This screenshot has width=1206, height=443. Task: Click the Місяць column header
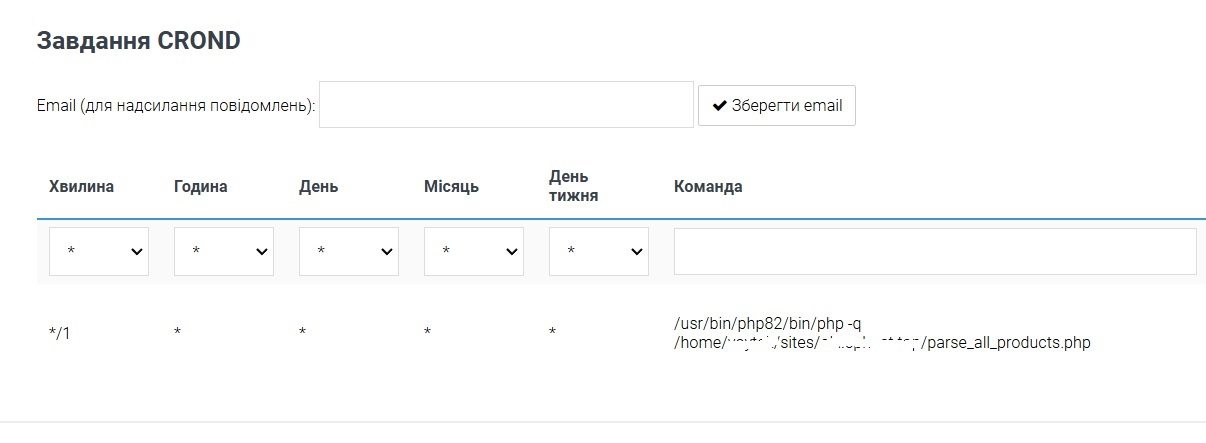(451, 187)
